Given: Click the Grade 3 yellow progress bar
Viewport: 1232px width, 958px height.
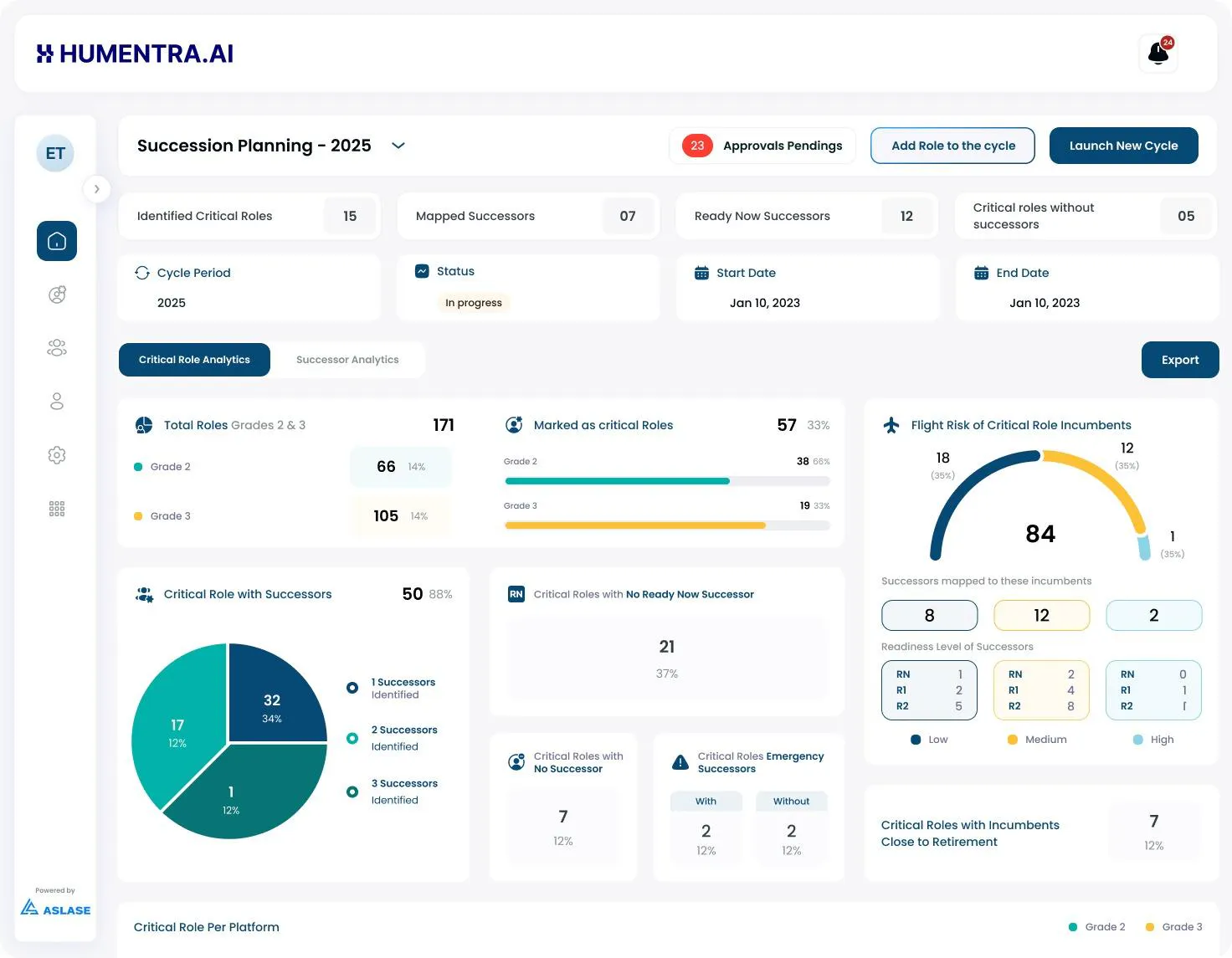Looking at the screenshot, I should pyautogui.click(x=635, y=525).
